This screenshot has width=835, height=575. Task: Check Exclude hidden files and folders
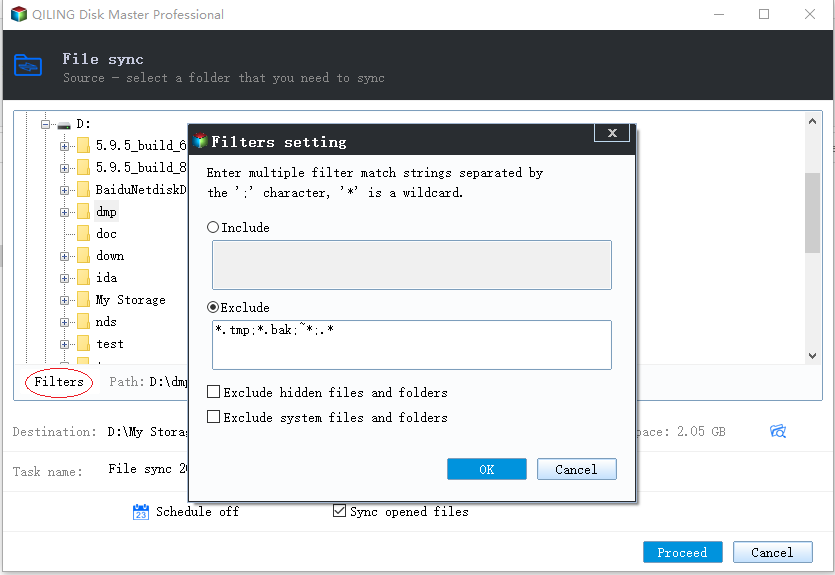(214, 392)
